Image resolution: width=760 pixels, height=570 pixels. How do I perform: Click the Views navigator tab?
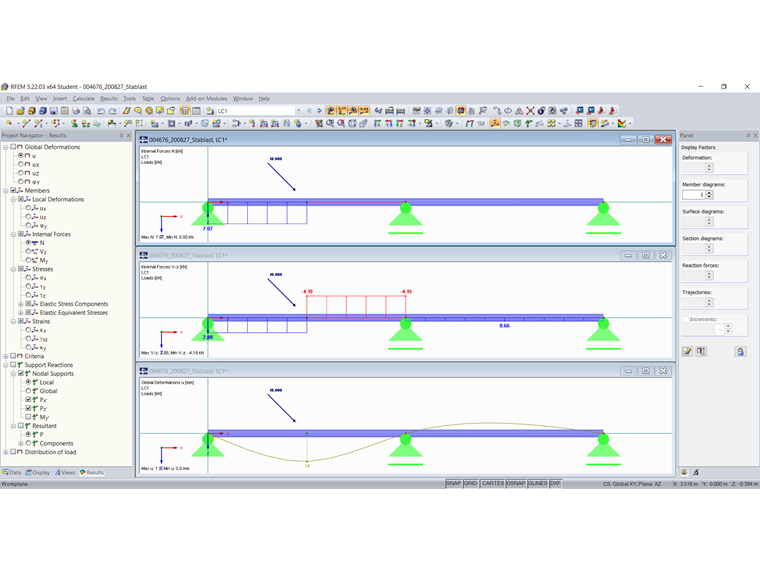pyautogui.click(x=65, y=473)
